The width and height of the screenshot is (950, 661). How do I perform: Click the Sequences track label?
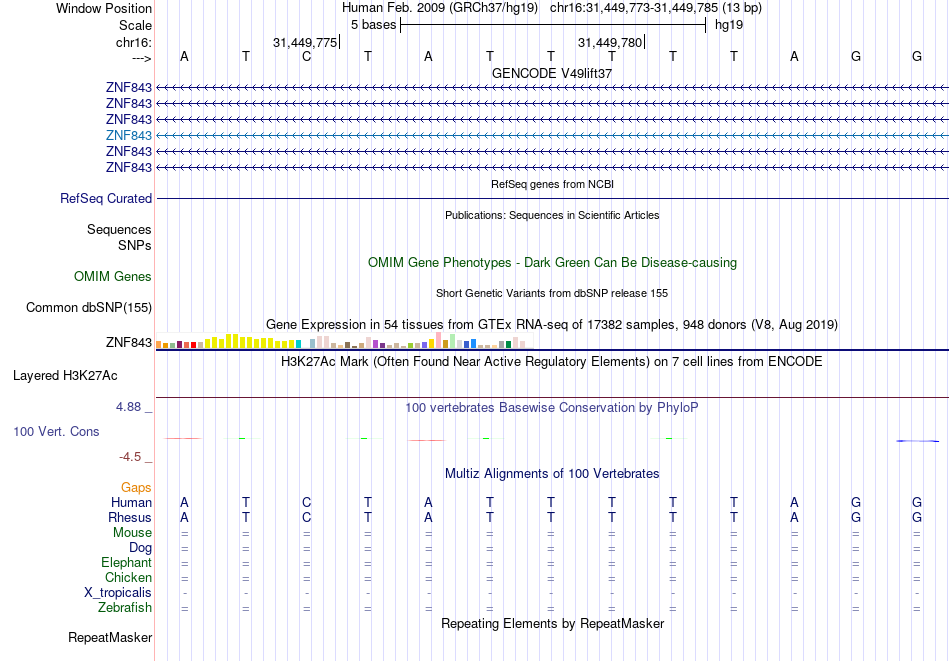pyautogui.click(x=119, y=230)
